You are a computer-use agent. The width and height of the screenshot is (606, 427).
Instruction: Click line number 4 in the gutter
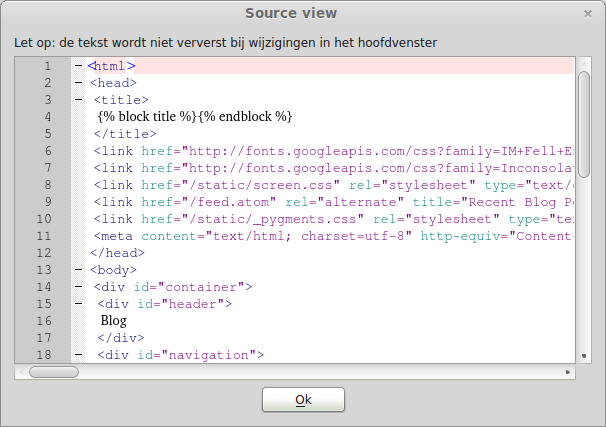click(x=48, y=117)
